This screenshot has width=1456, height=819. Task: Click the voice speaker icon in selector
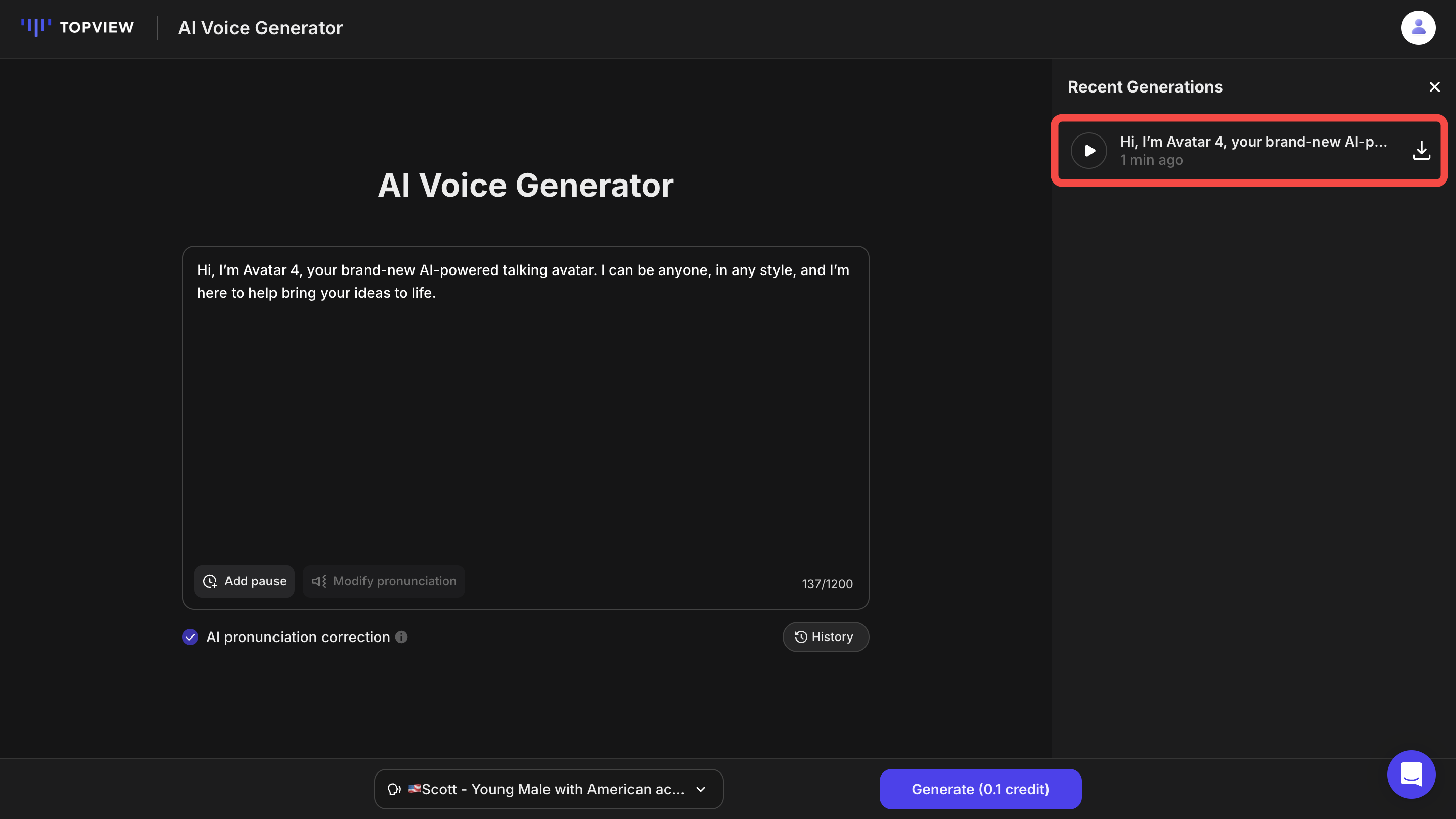pyautogui.click(x=394, y=789)
